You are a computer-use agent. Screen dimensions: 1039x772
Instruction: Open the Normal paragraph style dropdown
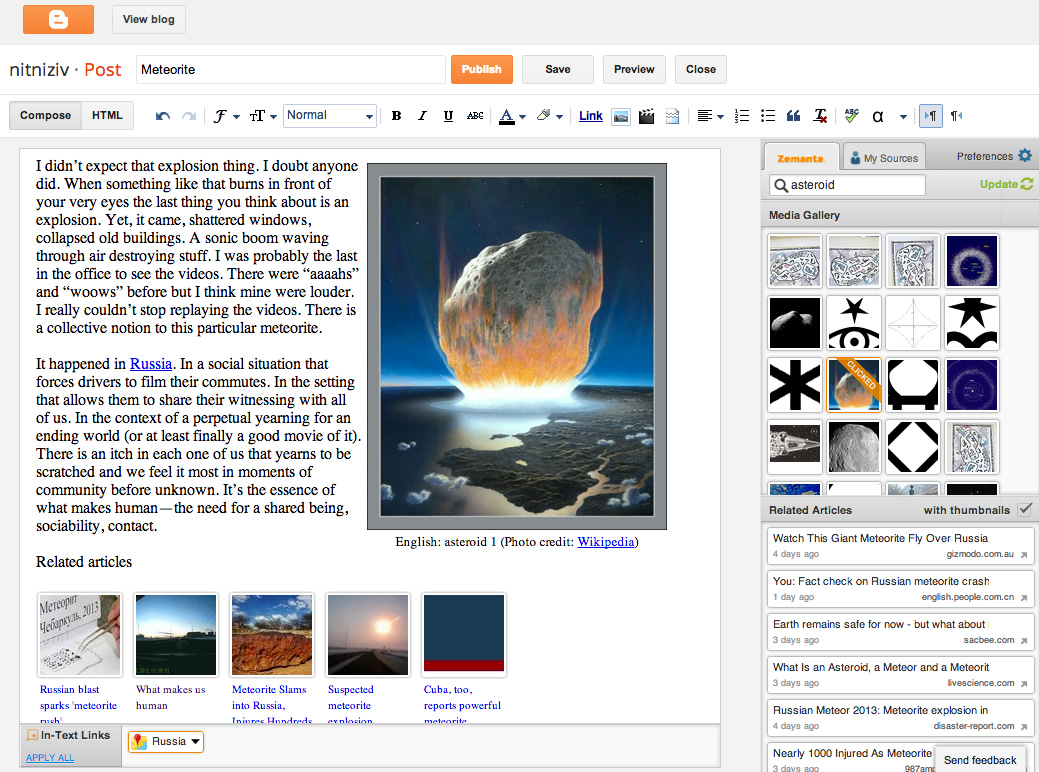click(330, 115)
